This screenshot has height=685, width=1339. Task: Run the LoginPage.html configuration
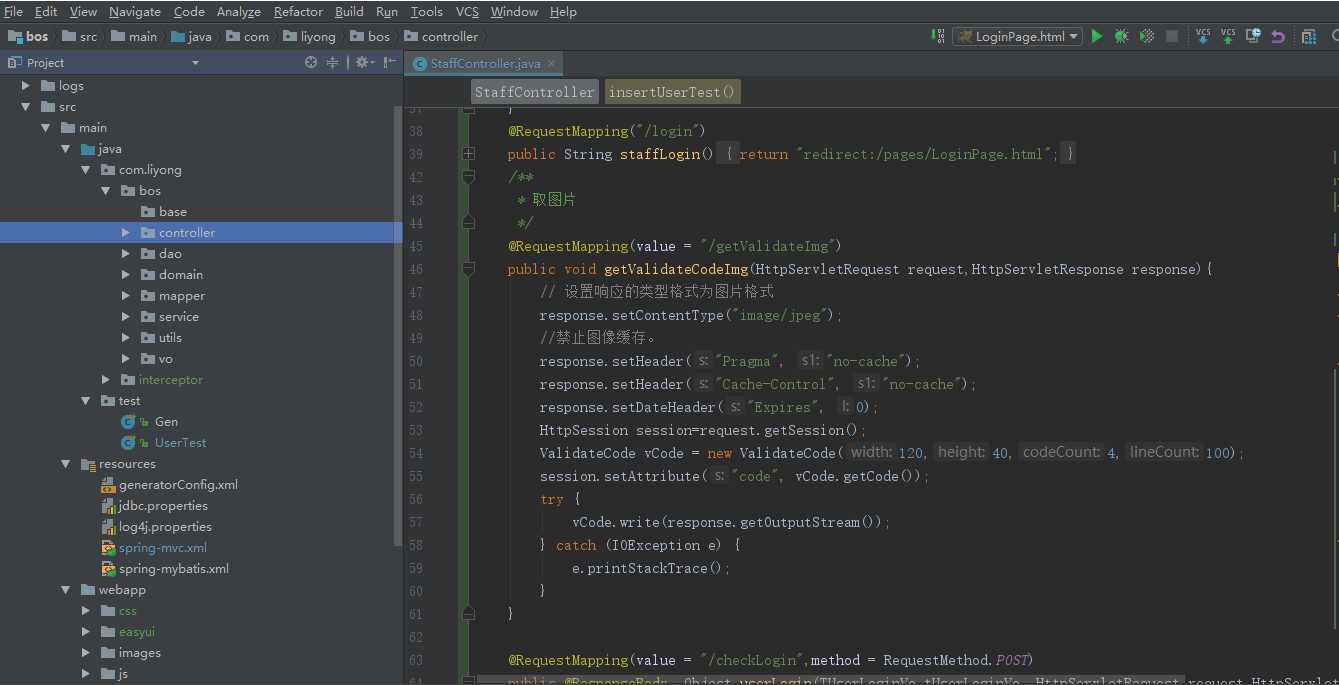(1097, 36)
